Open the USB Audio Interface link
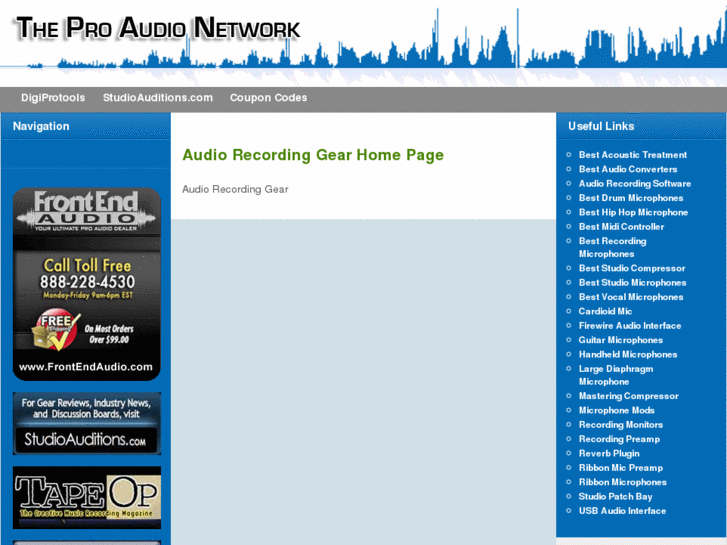Image resolution: width=727 pixels, height=545 pixels. (x=622, y=511)
